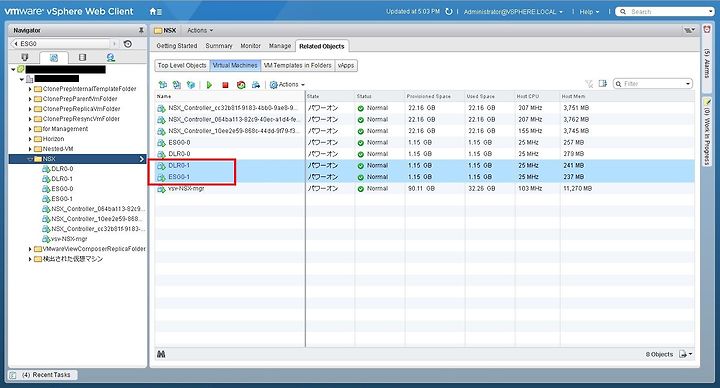Click Create new virtual machine icon
The width and height of the screenshot is (720, 388).
tap(163, 85)
